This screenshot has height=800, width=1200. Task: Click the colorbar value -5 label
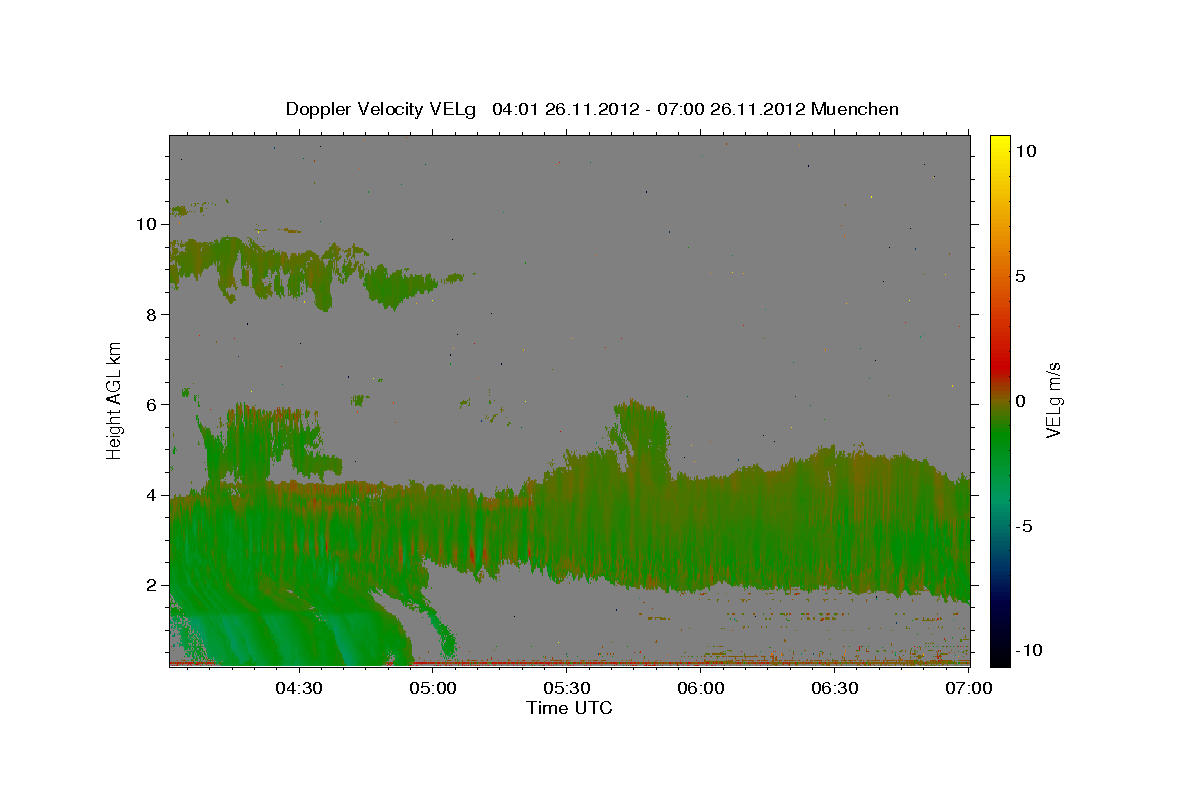[1024, 526]
